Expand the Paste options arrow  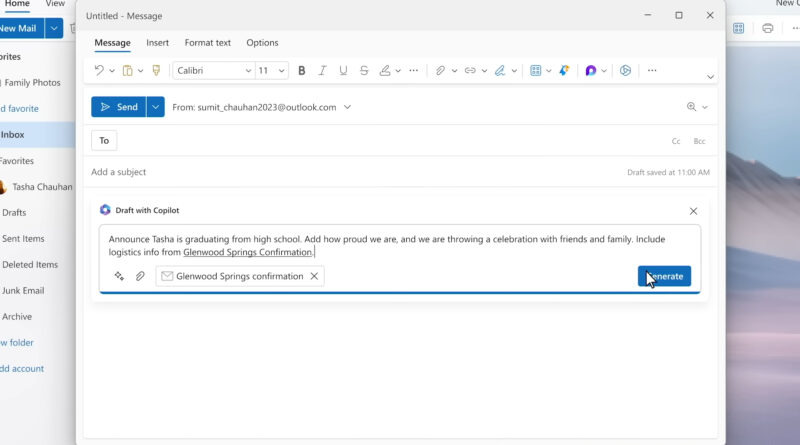pyautogui.click(x=140, y=71)
